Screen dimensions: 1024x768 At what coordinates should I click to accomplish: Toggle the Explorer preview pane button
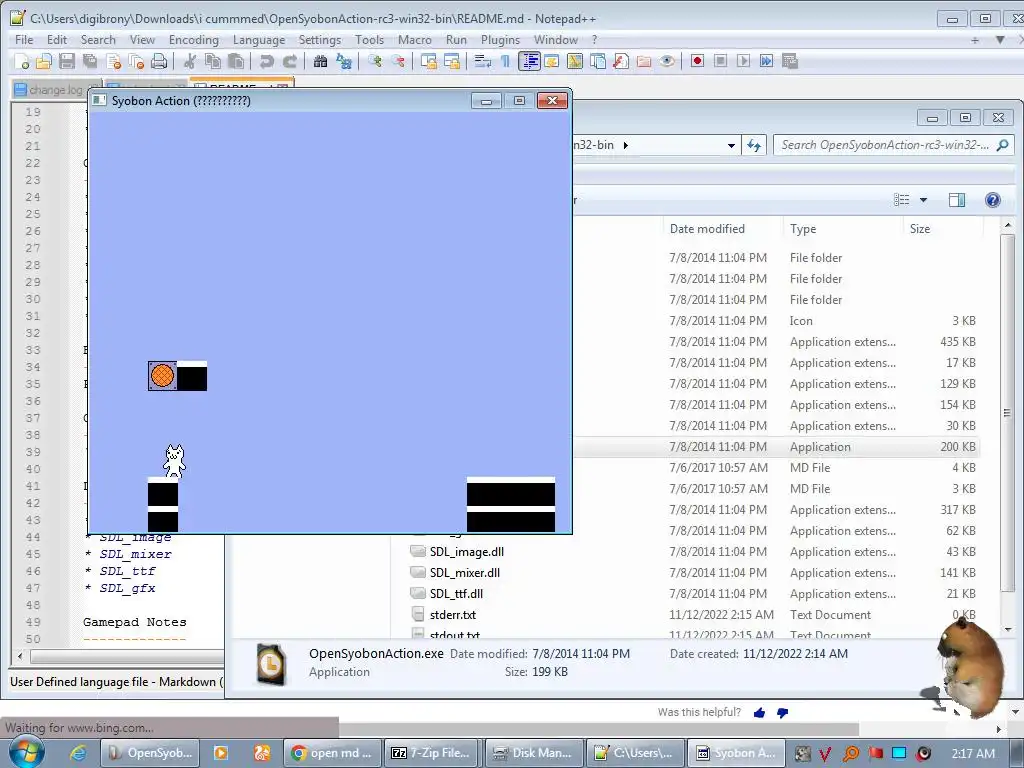(957, 200)
